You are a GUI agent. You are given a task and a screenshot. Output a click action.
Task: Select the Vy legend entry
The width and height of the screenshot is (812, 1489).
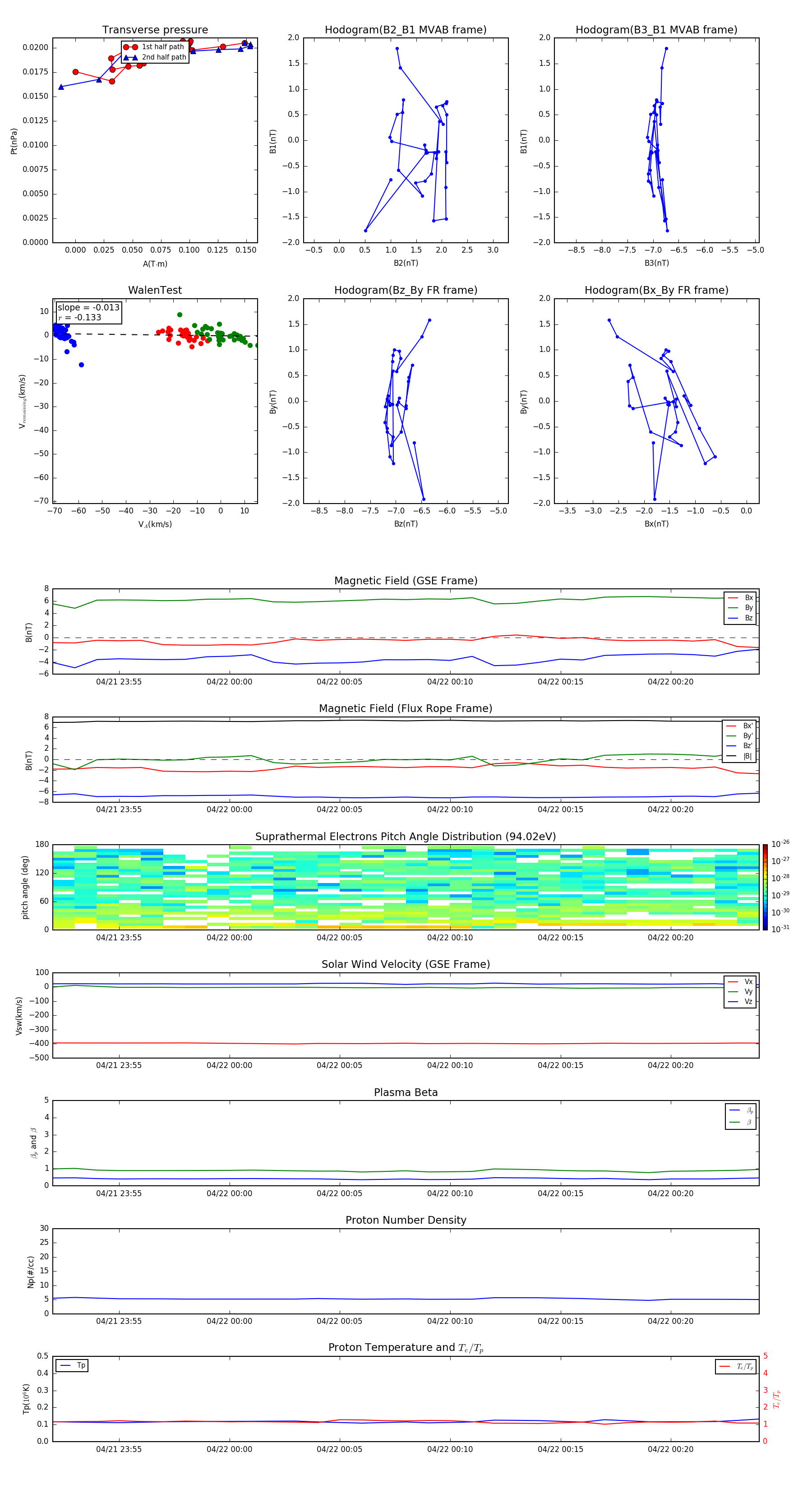pyautogui.click(x=740, y=991)
